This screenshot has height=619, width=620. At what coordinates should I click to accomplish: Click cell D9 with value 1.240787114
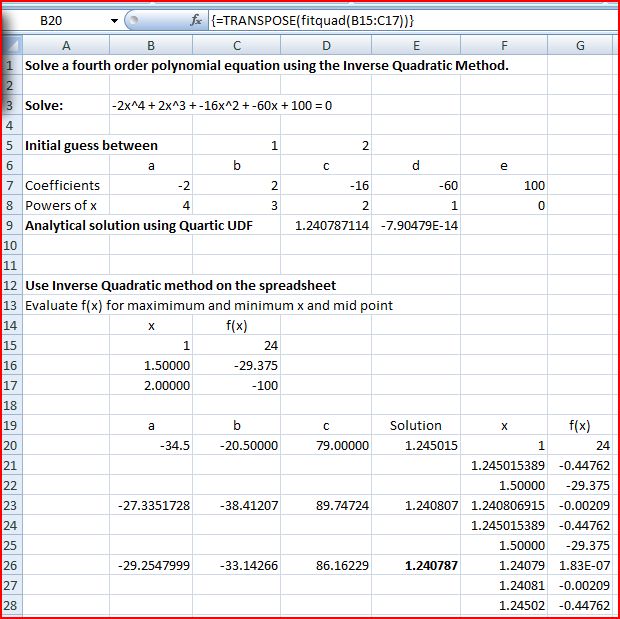click(326, 225)
